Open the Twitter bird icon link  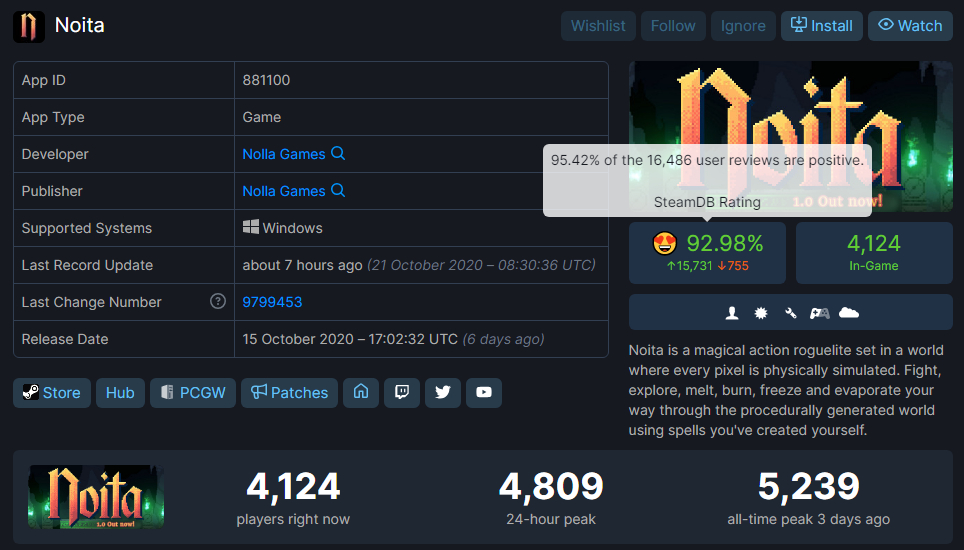(443, 392)
